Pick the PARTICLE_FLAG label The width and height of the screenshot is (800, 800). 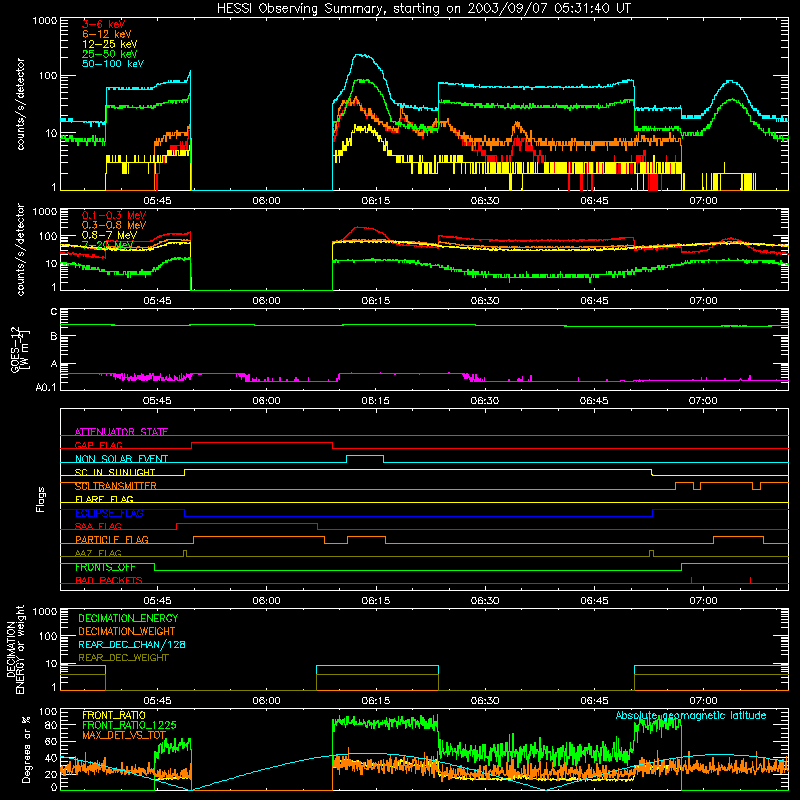[x=112, y=540]
